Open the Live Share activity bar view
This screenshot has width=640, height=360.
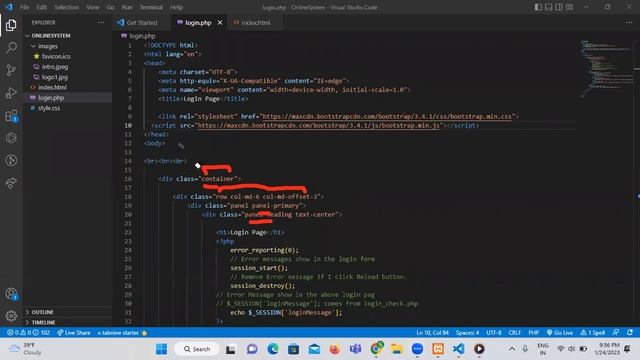pos(11,183)
